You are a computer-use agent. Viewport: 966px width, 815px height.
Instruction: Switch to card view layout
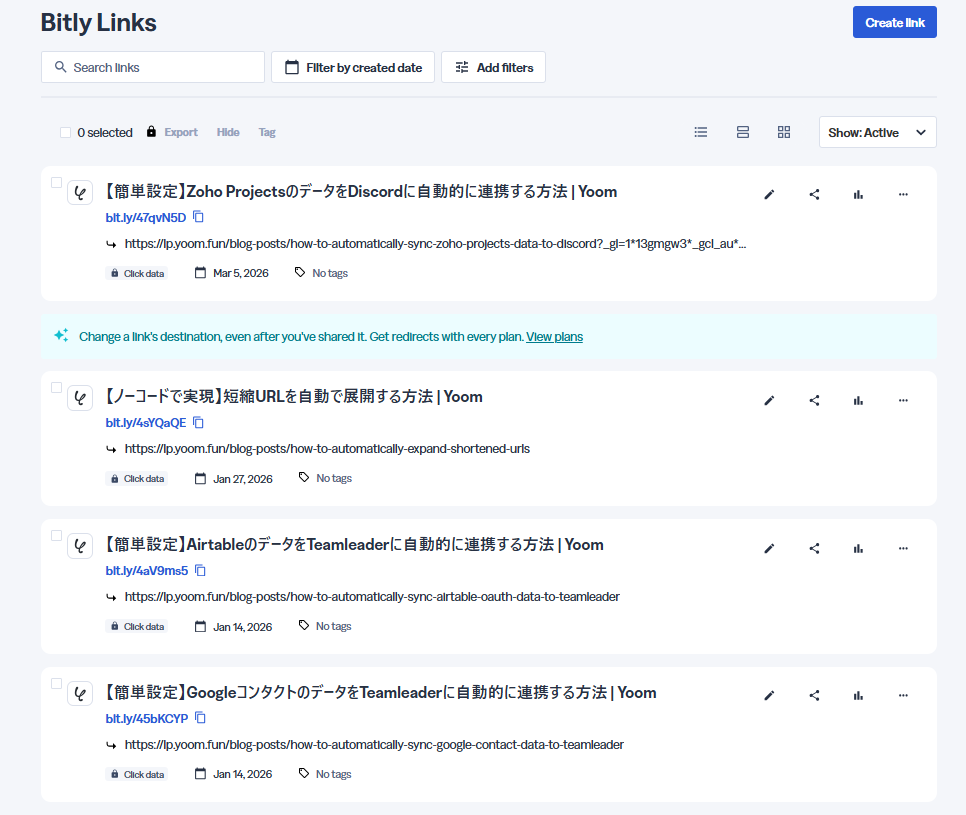tap(743, 132)
